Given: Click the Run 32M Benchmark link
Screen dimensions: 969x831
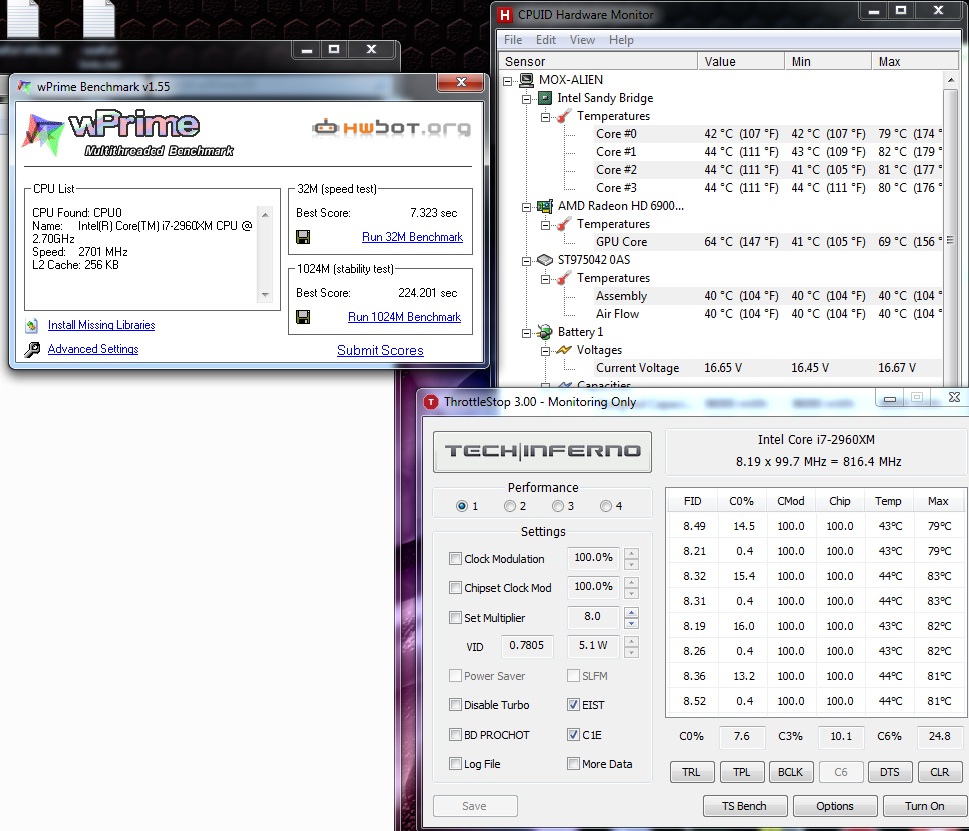Looking at the screenshot, I should [x=412, y=237].
